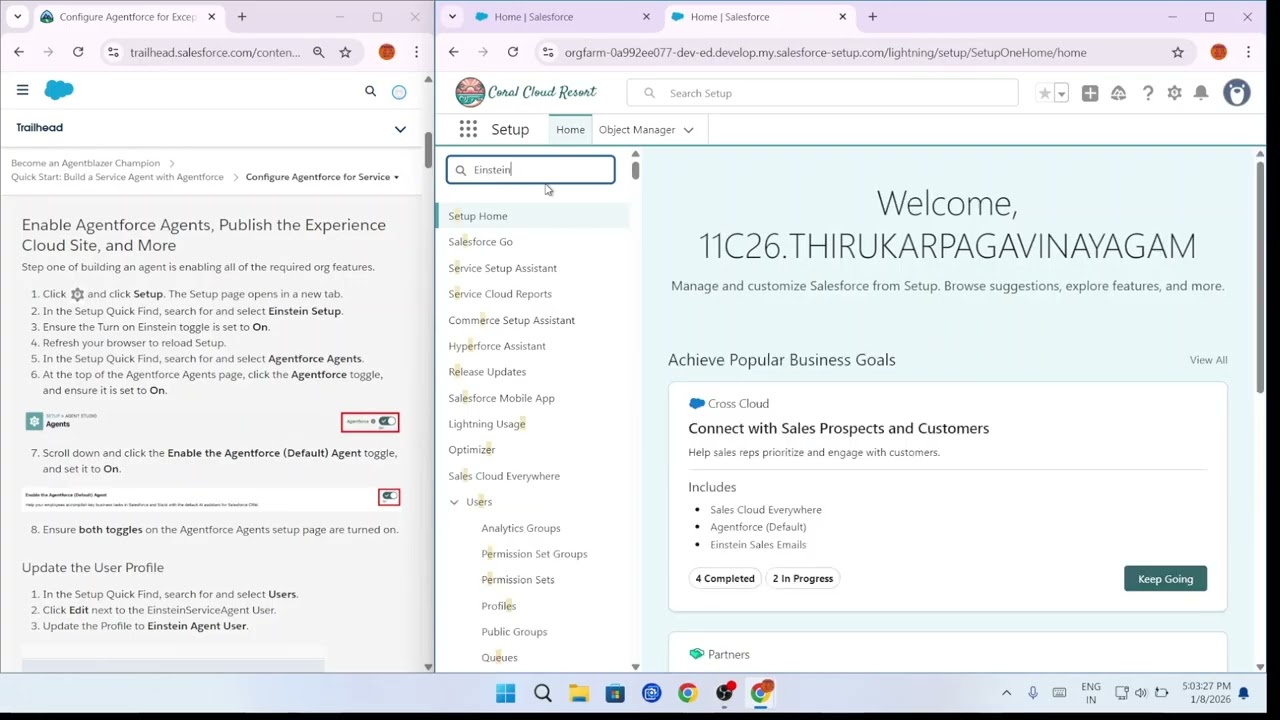This screenshot has width=1280, height=720.
Task: Reload the Salesforce Setup browser page
Action: pos(513,52)
